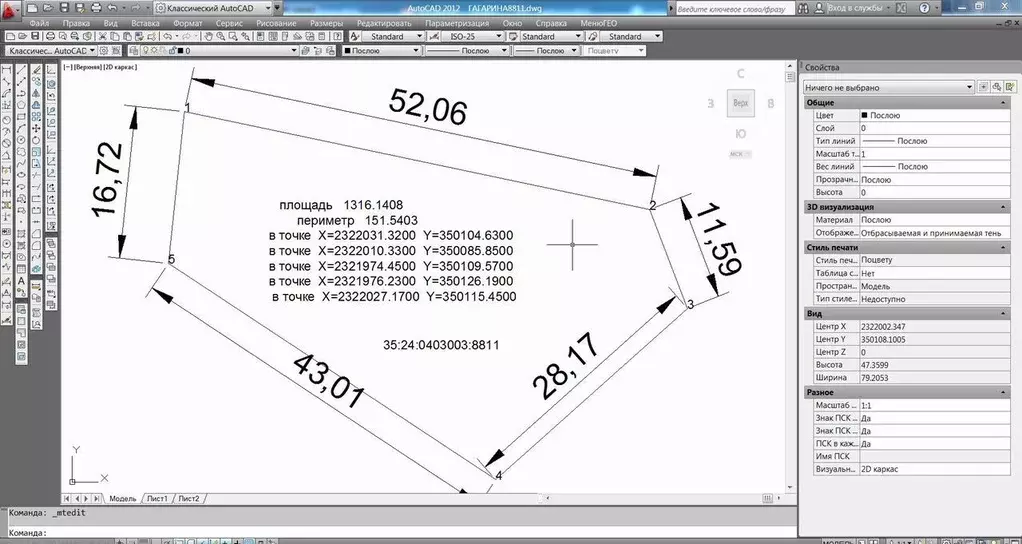The width and height of the screenshot is (1022, 544).
Task: Click the МСК coordinate system label under ViewCube
Action: point(740,154)
